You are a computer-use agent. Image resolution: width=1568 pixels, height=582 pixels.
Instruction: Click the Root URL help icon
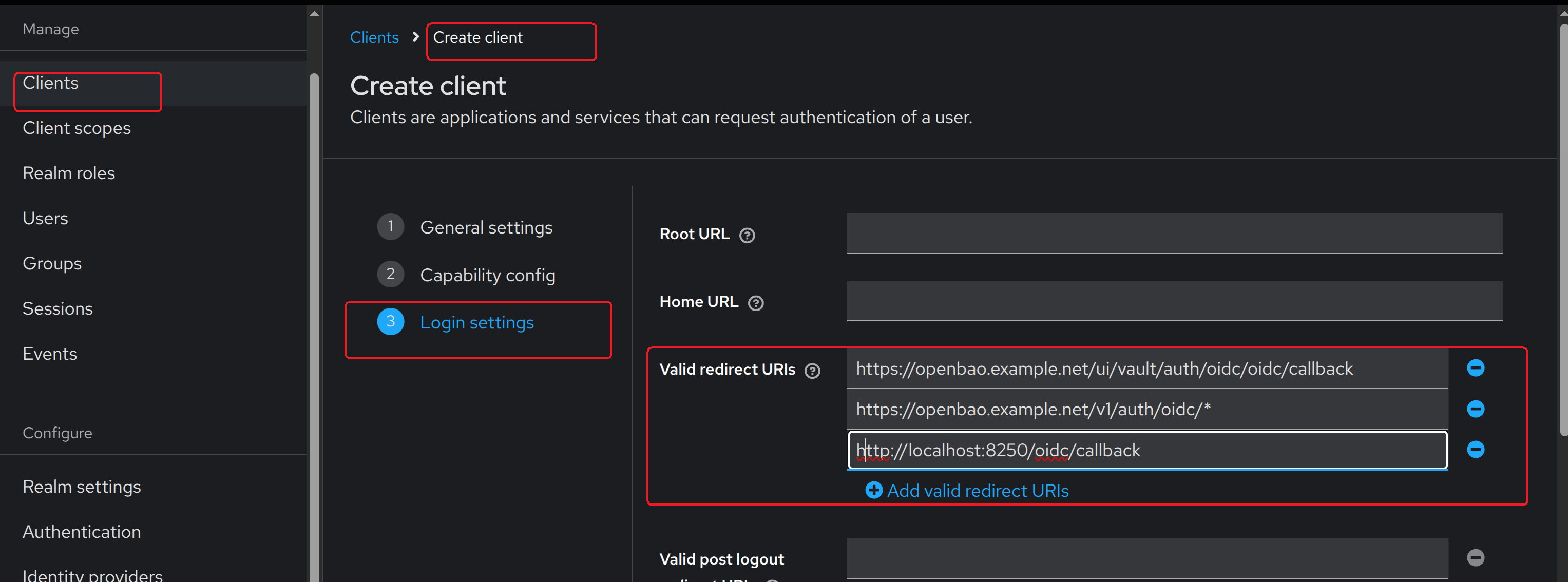pos(747,236)
